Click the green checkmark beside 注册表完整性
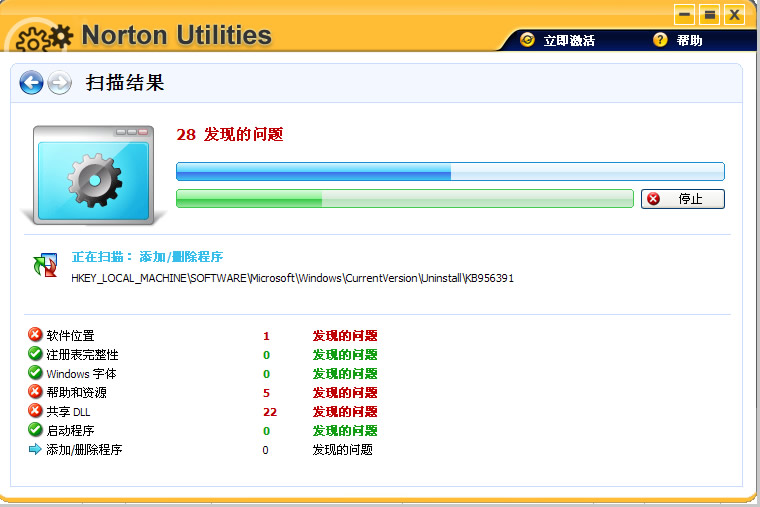The height and width of the screenshot is (507, 760). pyautogui.click(x=35, y=353)
